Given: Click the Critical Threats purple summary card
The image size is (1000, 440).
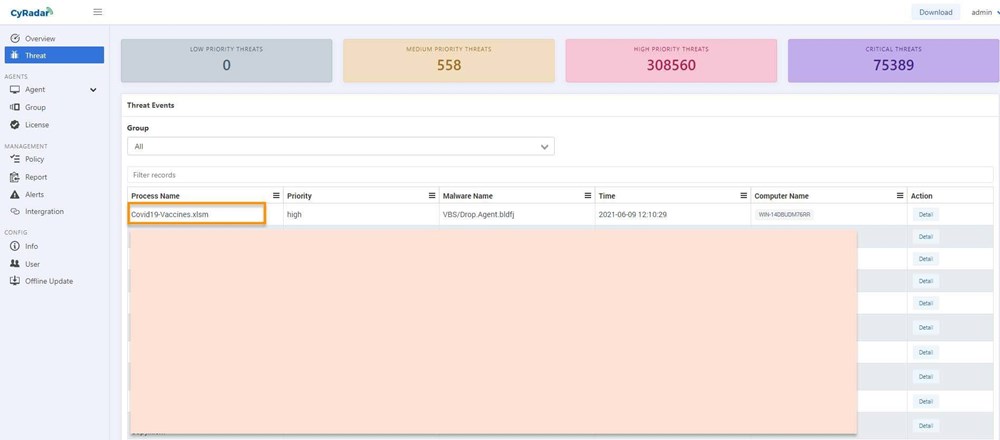Looking at the screenshot, I should (x=893, y=60).
